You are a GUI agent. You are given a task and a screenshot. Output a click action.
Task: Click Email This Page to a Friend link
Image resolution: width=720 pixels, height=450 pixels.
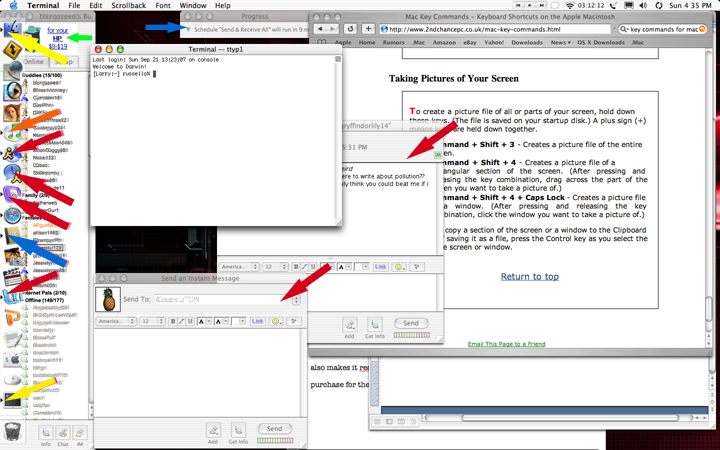(x=506, y=344)
